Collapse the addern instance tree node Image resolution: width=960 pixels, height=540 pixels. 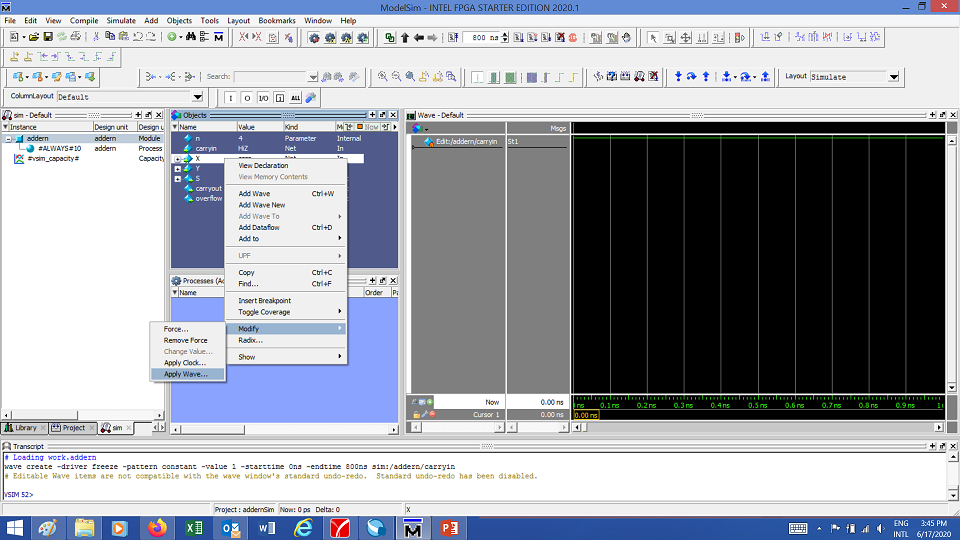(9, 138)
